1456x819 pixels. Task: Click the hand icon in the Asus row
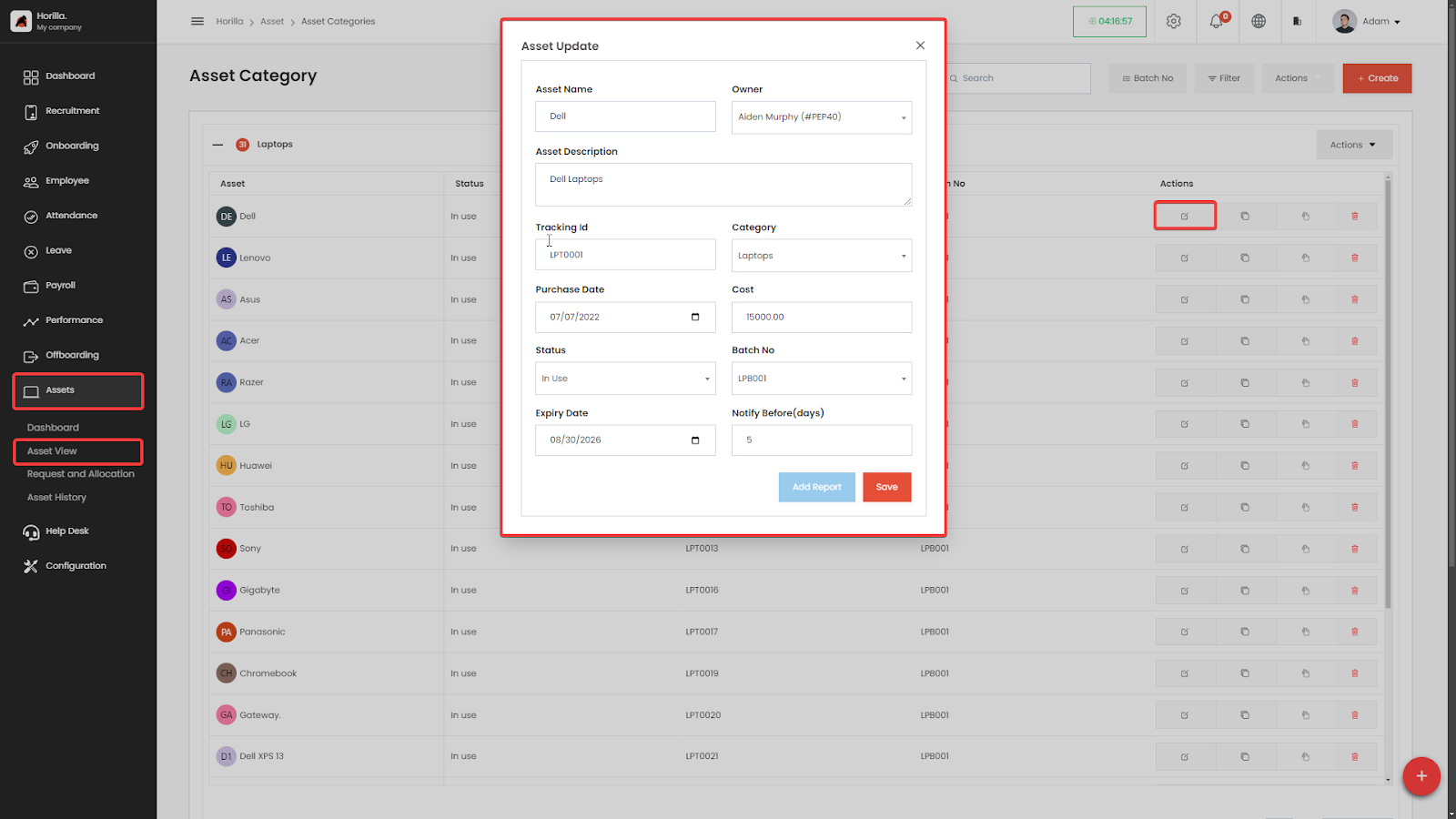[x=1305, y=299]
